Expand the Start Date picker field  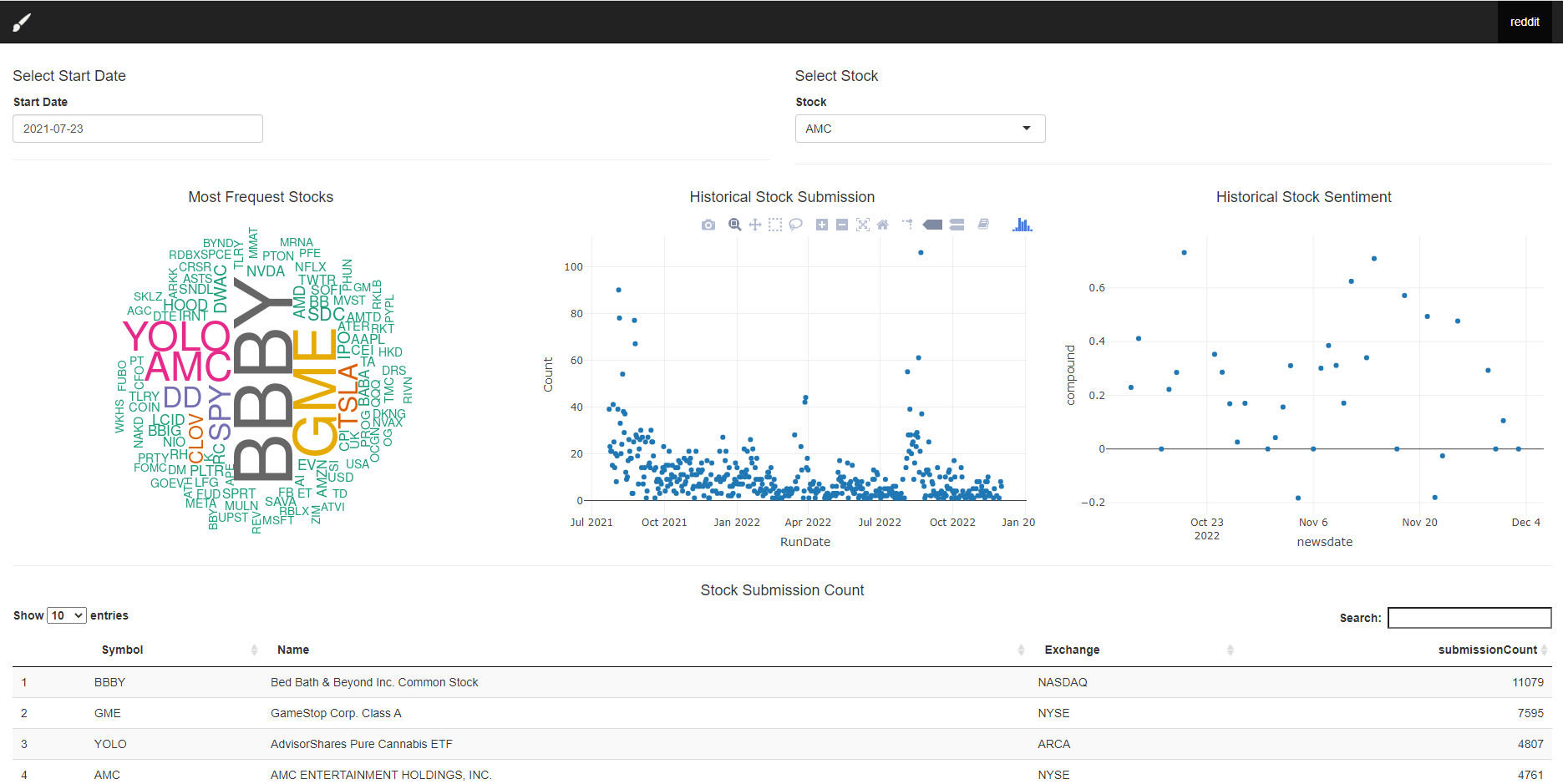[137, 129]
